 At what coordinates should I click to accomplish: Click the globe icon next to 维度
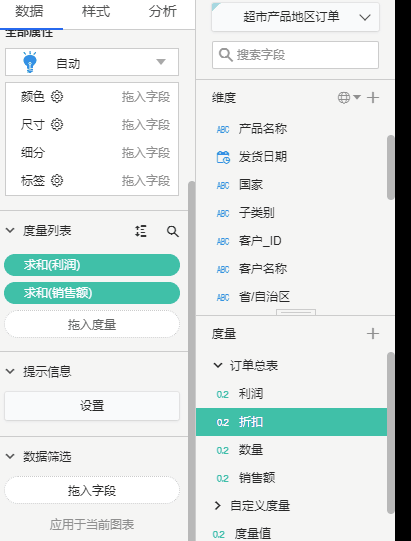(344, 98)
